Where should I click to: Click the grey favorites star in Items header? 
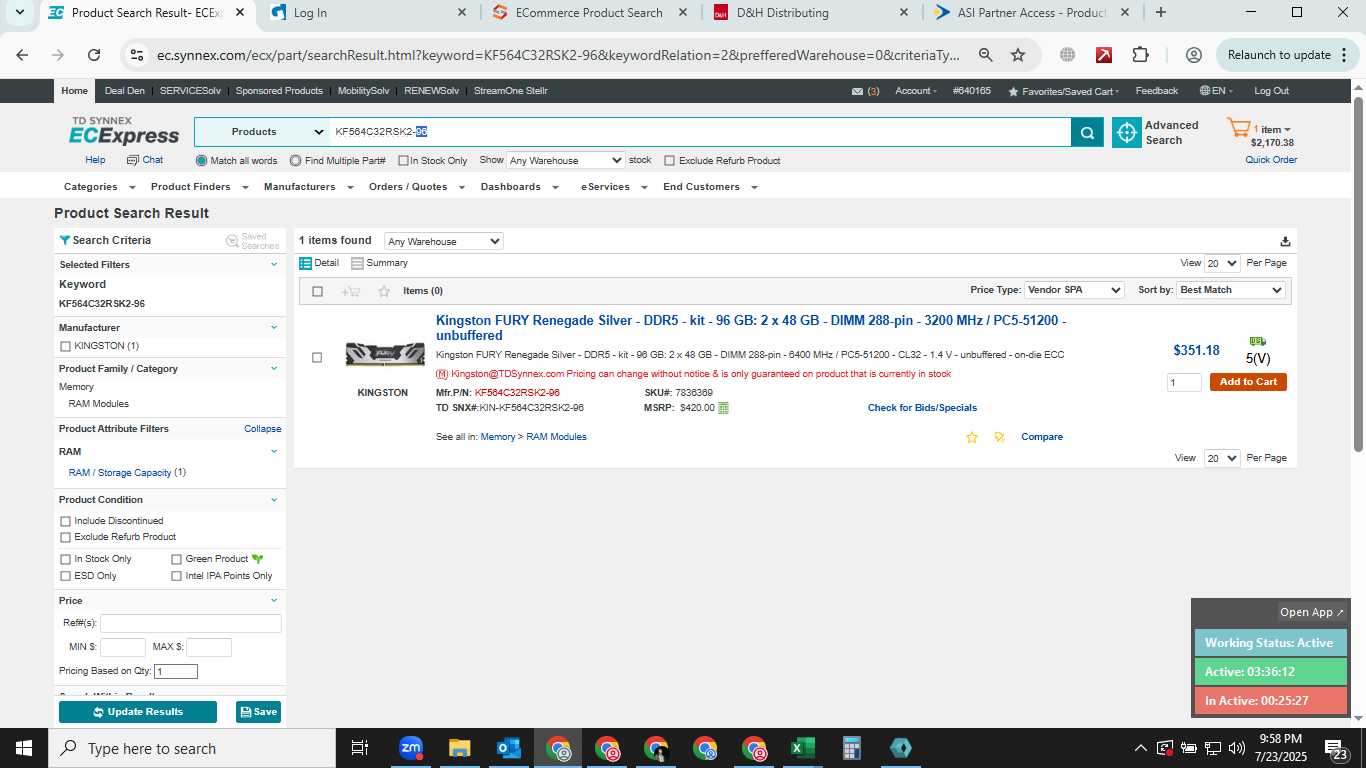point(384,291)
